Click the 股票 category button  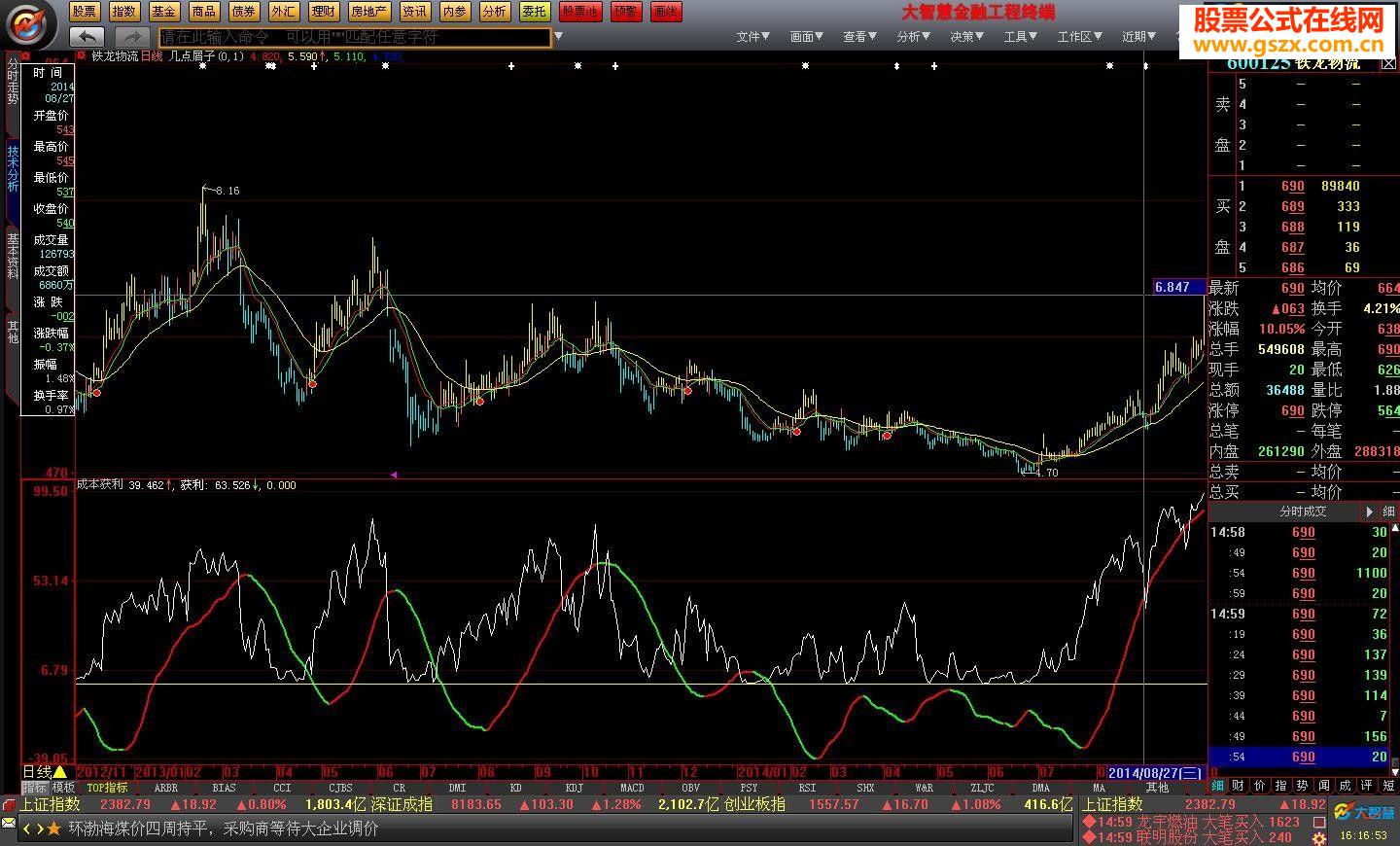pos(85,12)
